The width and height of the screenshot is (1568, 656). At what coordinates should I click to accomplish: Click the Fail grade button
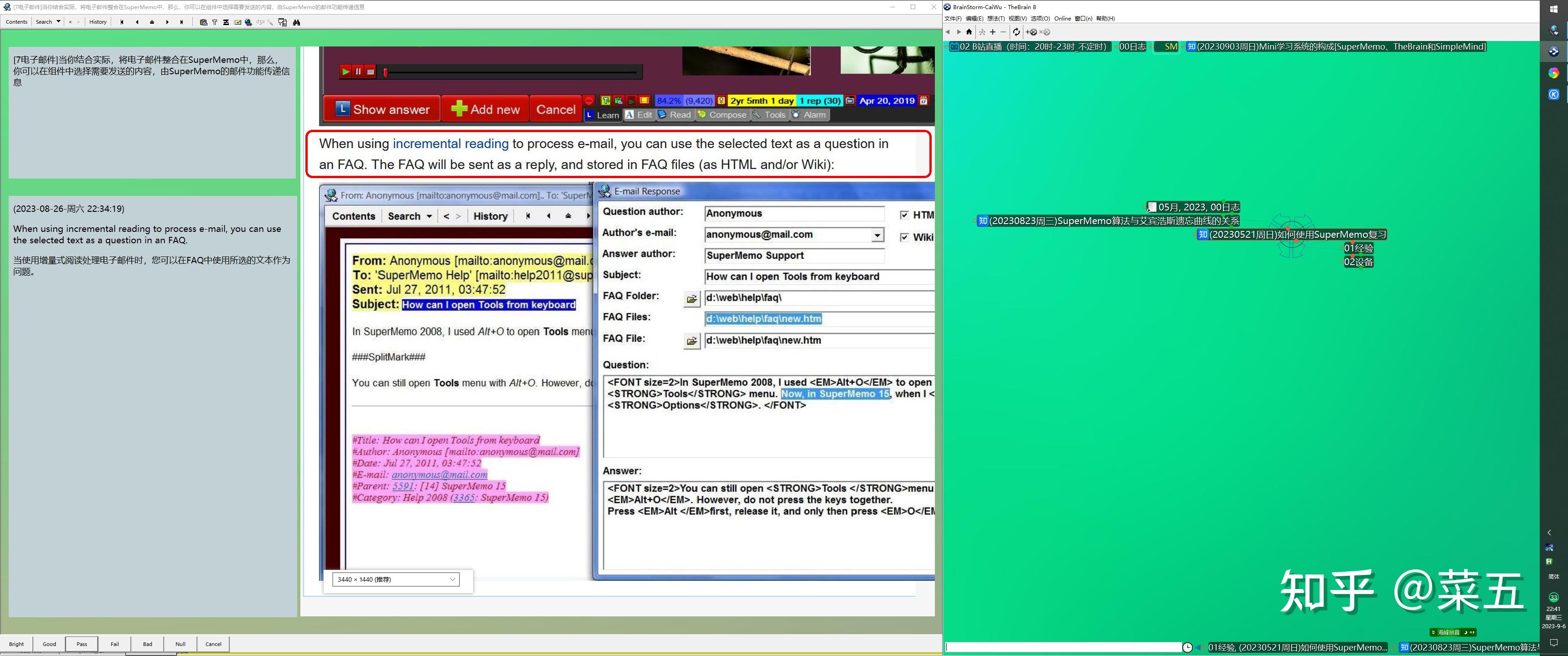(114, 644)
